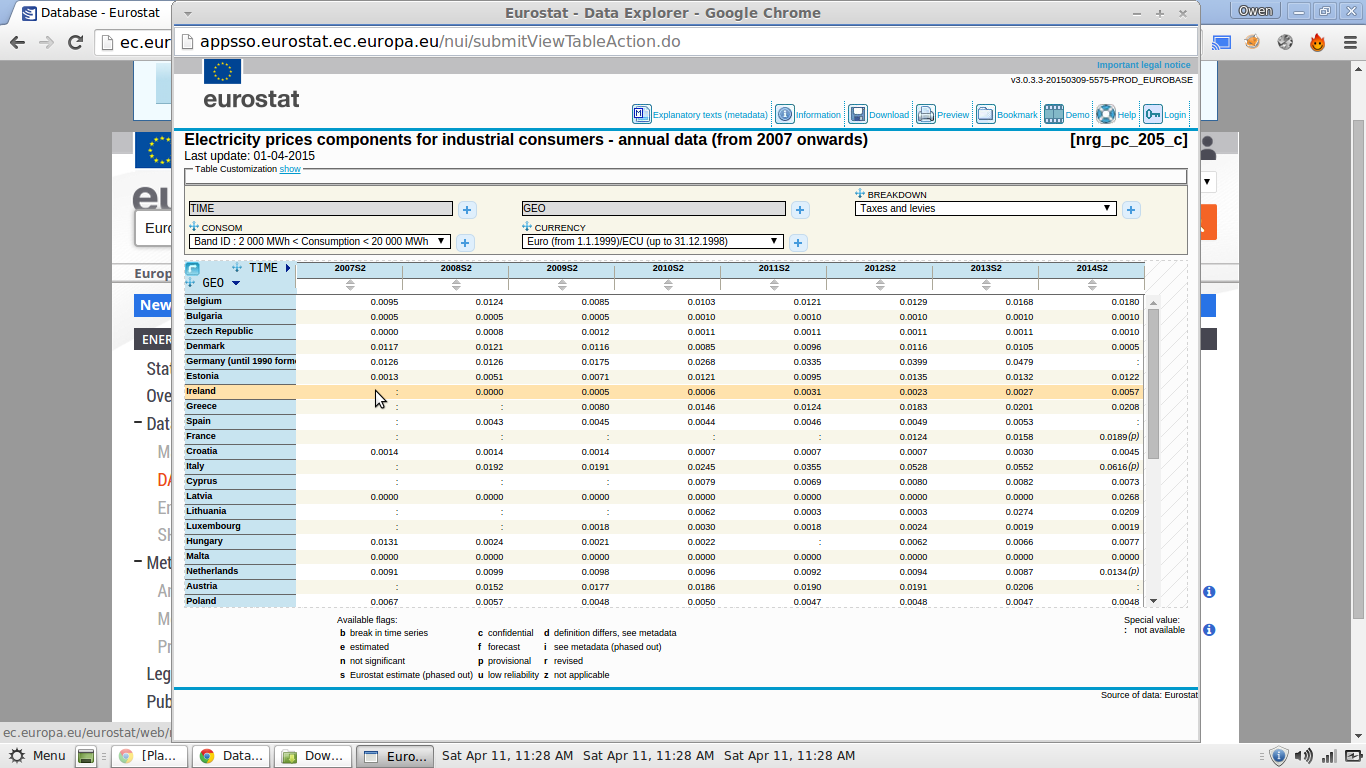Click the Information icon

[785, 114]
